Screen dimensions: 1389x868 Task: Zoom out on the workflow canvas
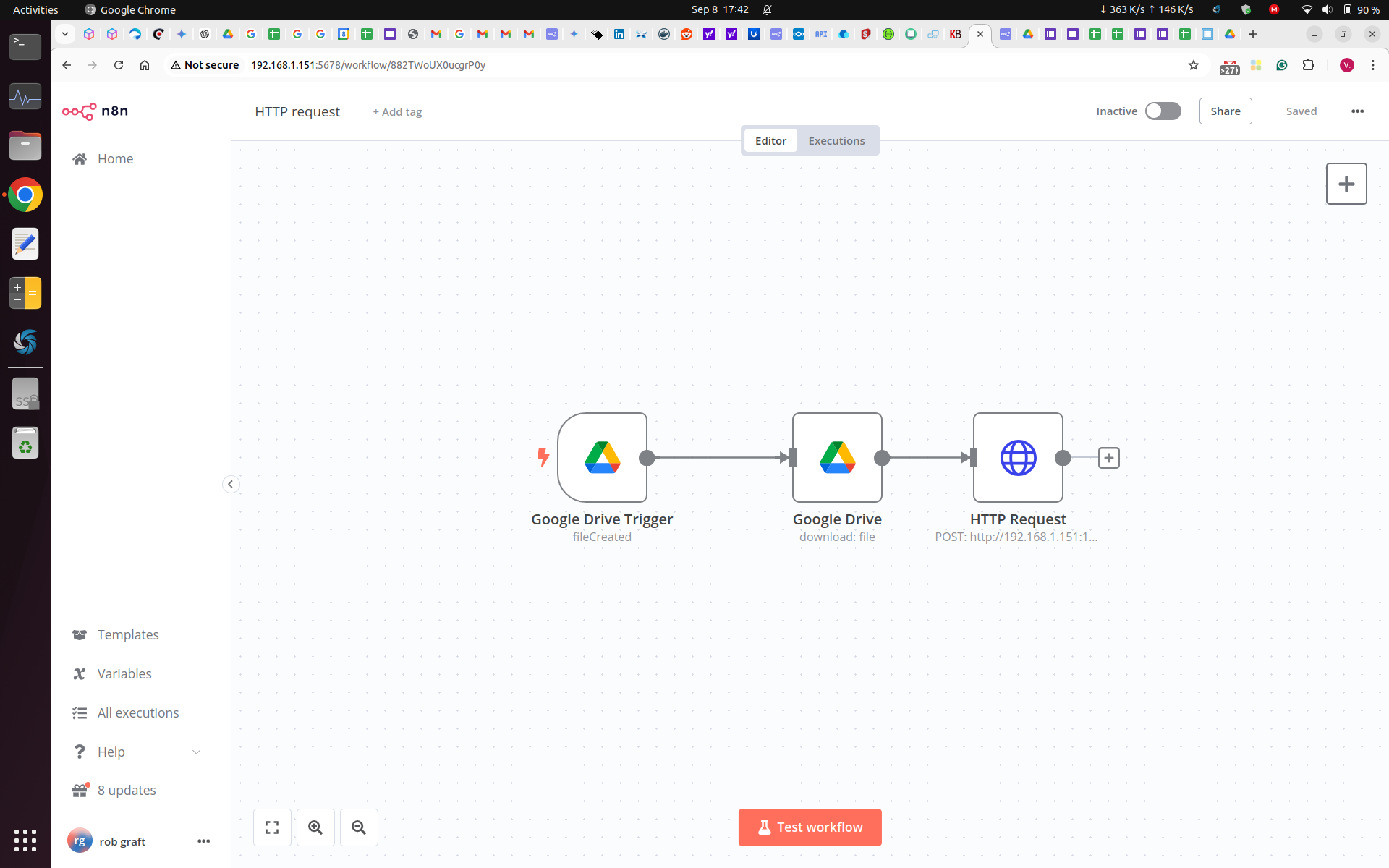click(359, 827)
